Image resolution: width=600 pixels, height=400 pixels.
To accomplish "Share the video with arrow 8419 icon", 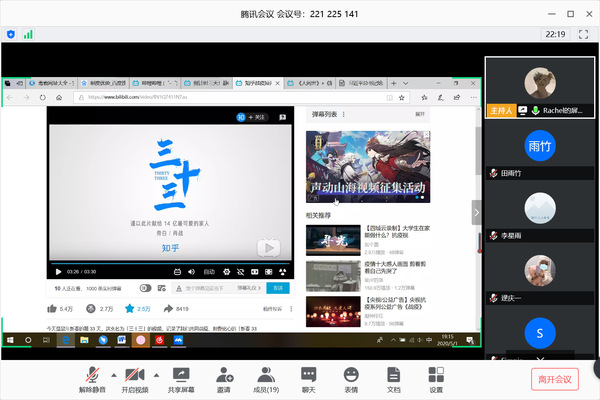I will click(x=168, y=309).
